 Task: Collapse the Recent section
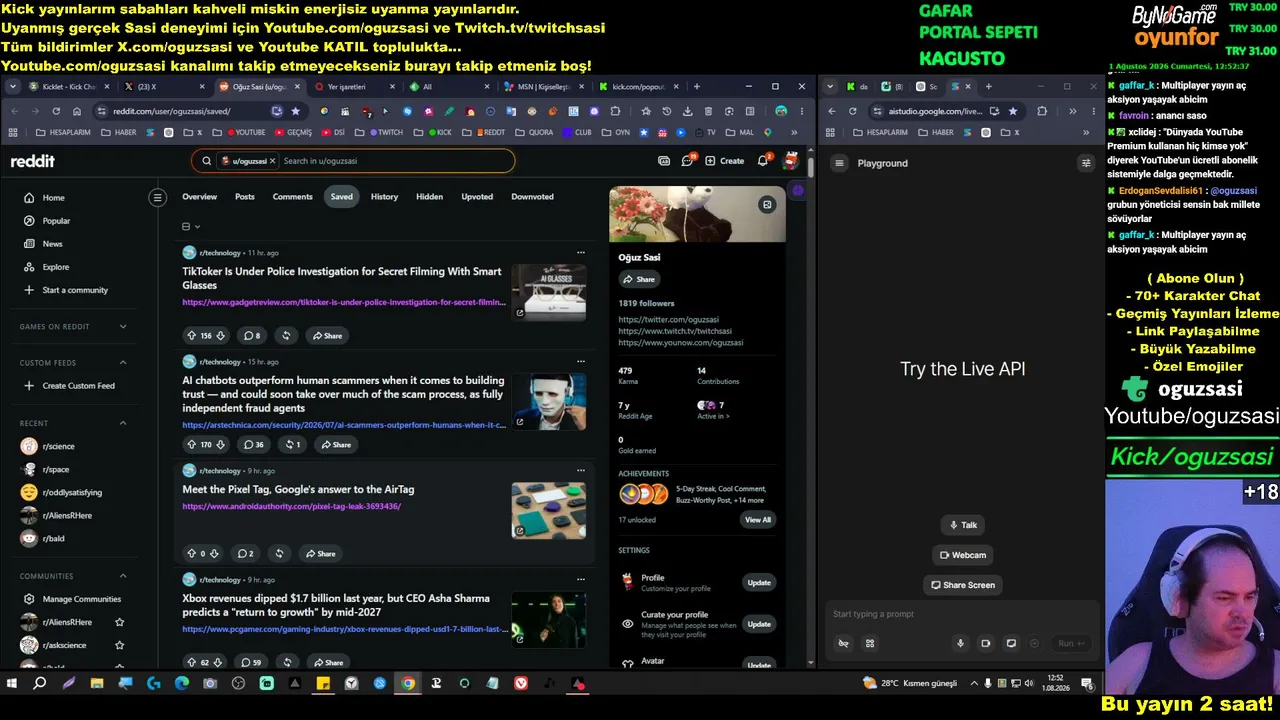123,423
